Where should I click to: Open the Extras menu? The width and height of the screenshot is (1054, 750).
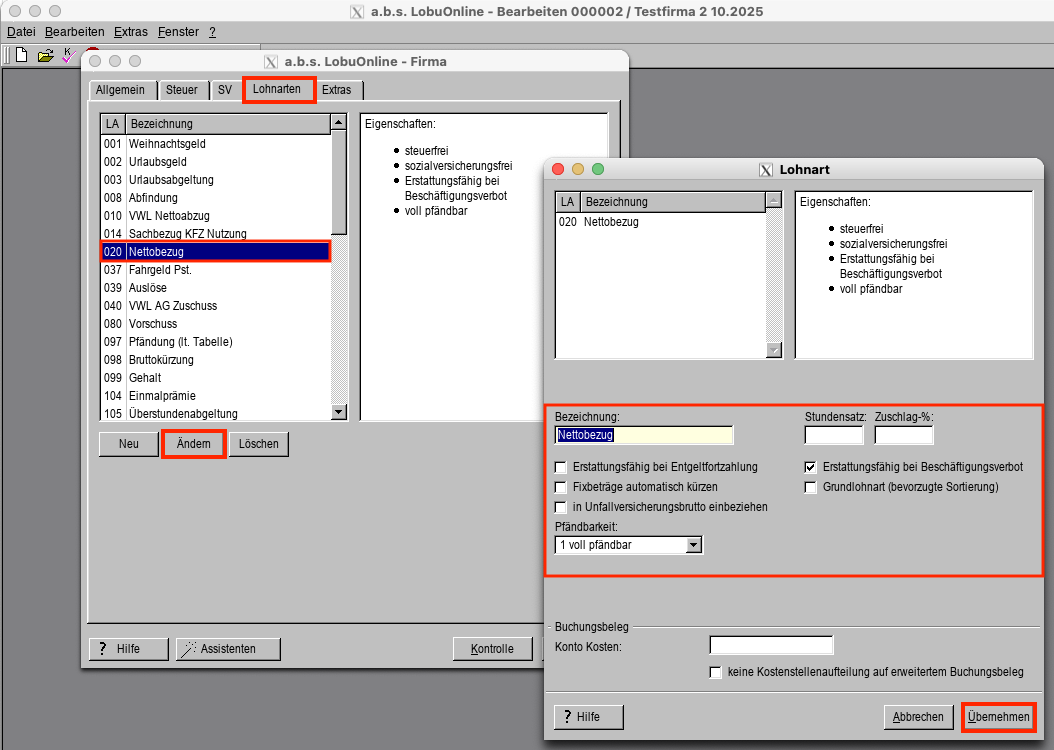point(131,32)
